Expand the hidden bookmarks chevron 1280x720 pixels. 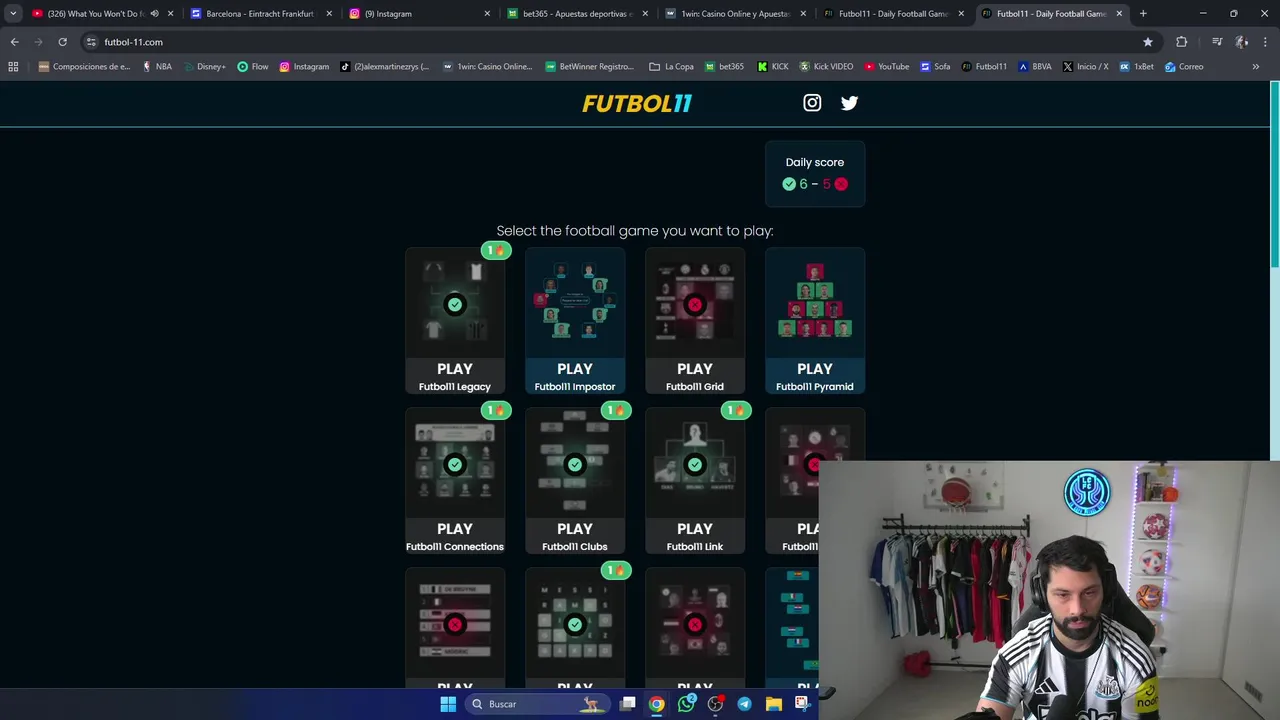pyautogui.click(x=1256, y=67)
